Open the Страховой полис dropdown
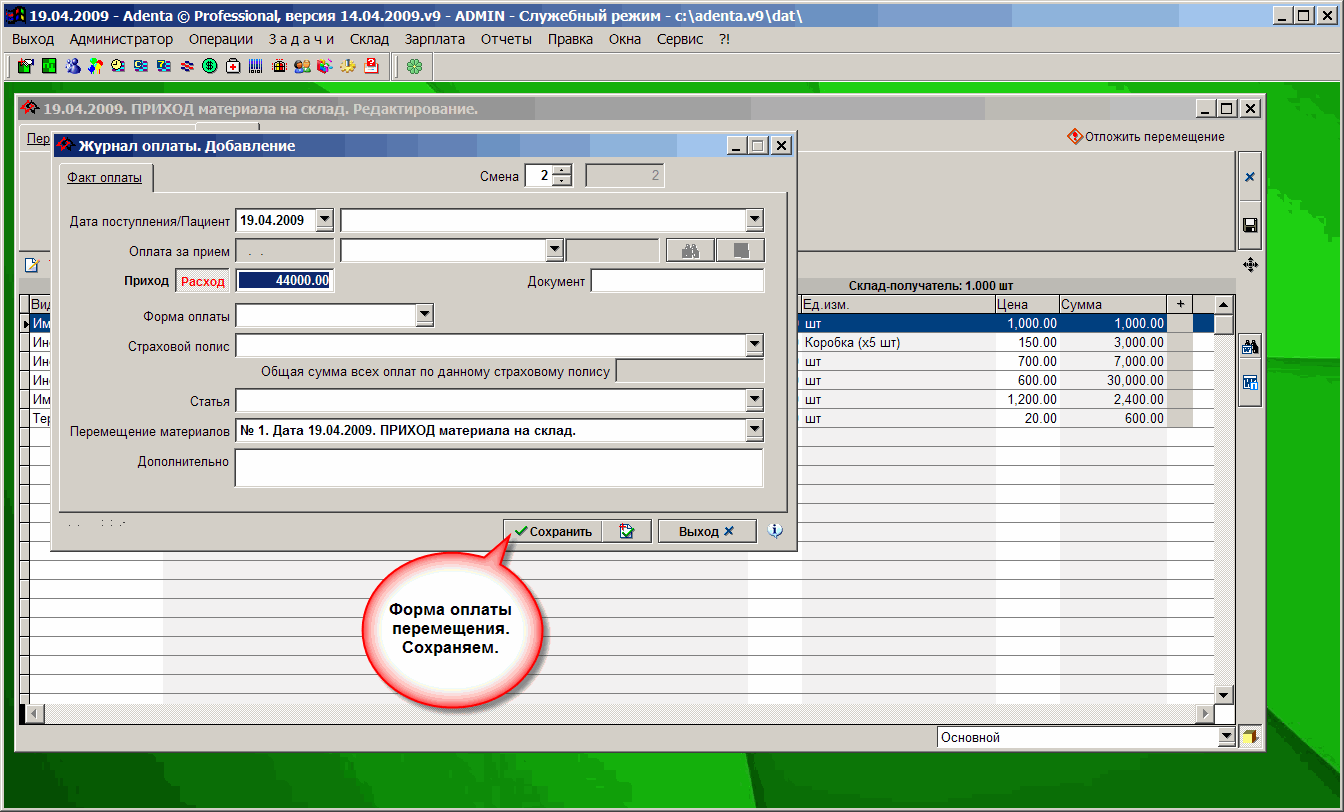The image size is (1344, 812). tap(755, 345)
